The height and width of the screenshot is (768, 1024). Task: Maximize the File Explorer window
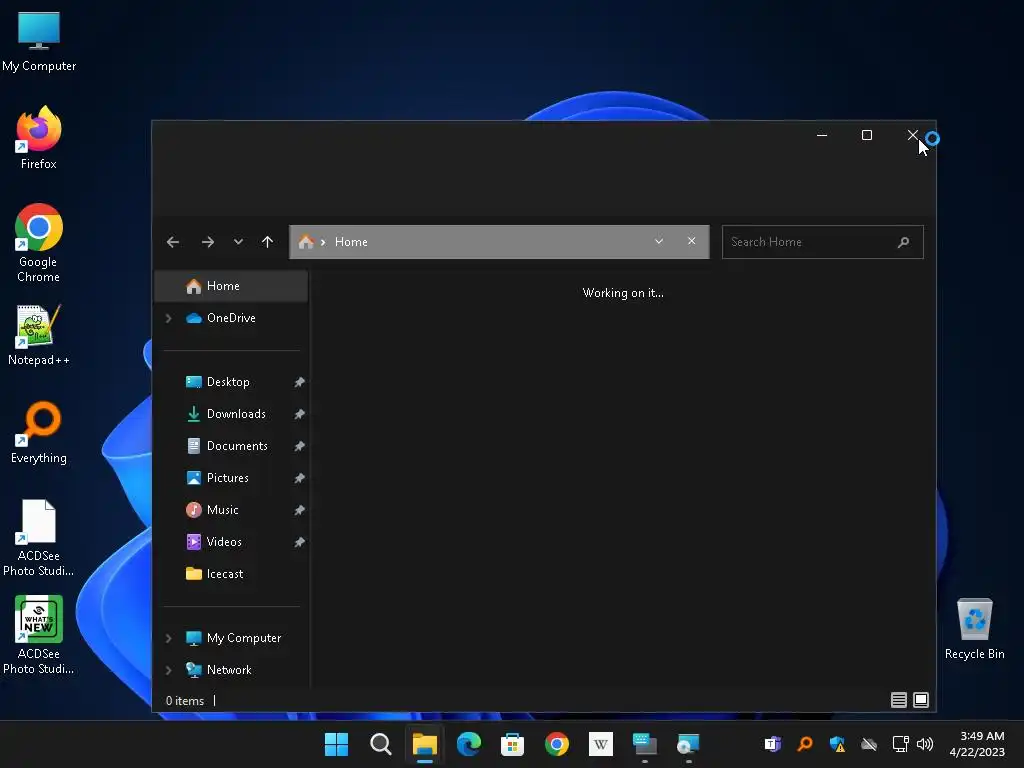[x=867, y=135]
